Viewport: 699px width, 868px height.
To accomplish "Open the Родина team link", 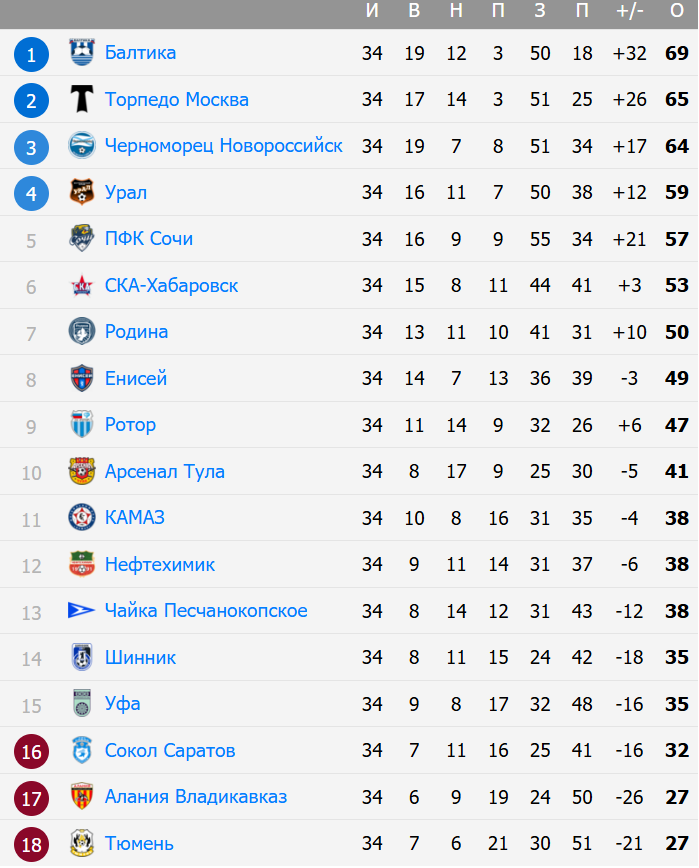I will pyautogui.click(x=136, y=332).
